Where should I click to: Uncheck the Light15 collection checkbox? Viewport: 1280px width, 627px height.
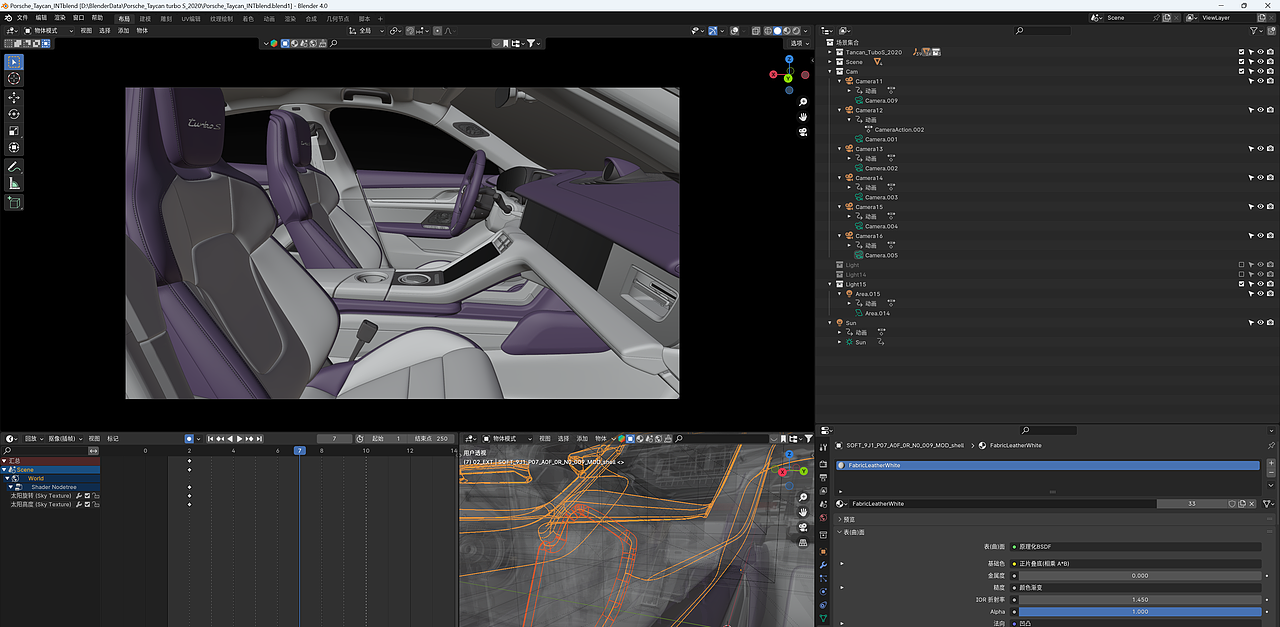pyautogui.click(x=1242, y=284)
